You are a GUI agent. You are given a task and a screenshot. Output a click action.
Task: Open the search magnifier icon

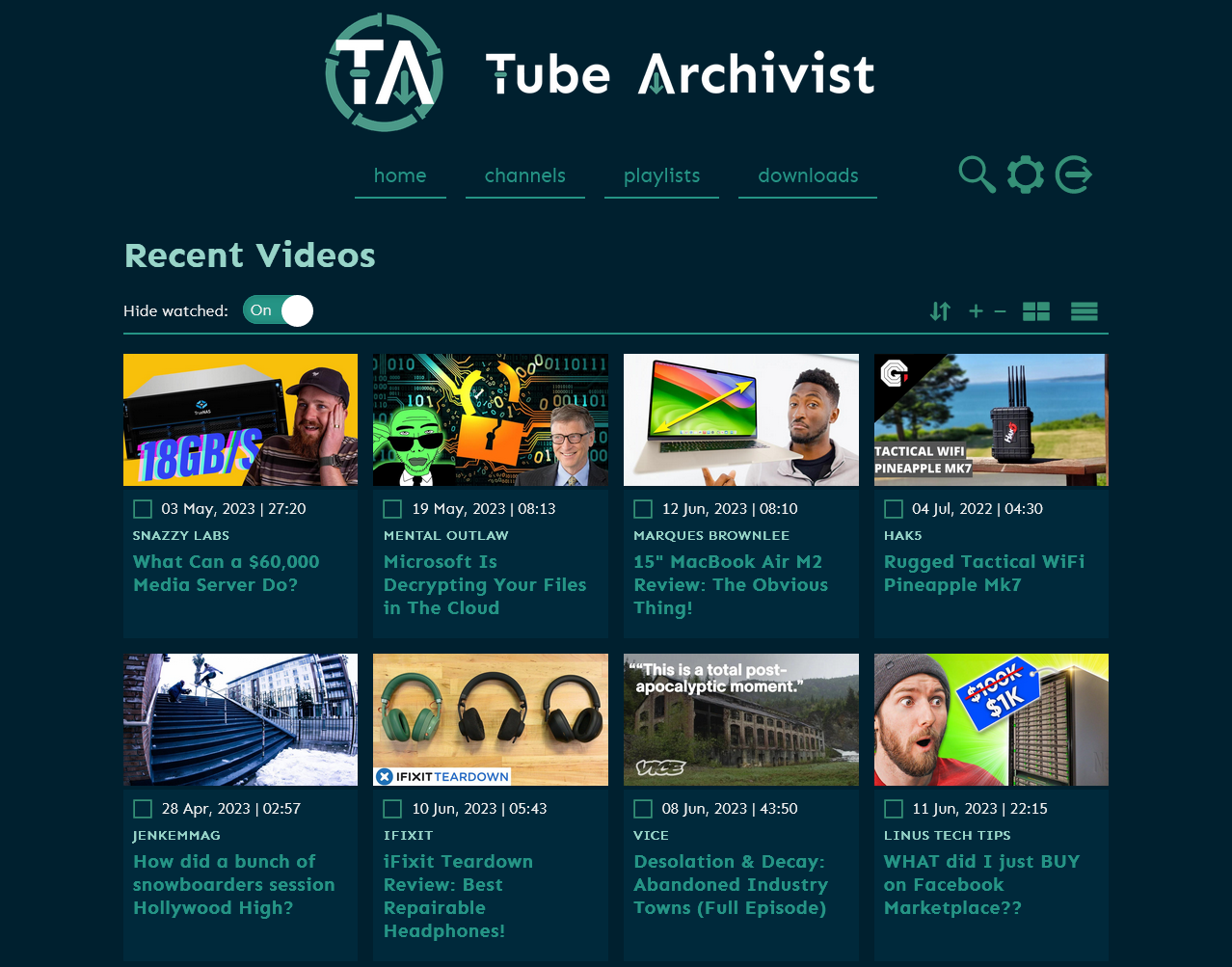977,175
